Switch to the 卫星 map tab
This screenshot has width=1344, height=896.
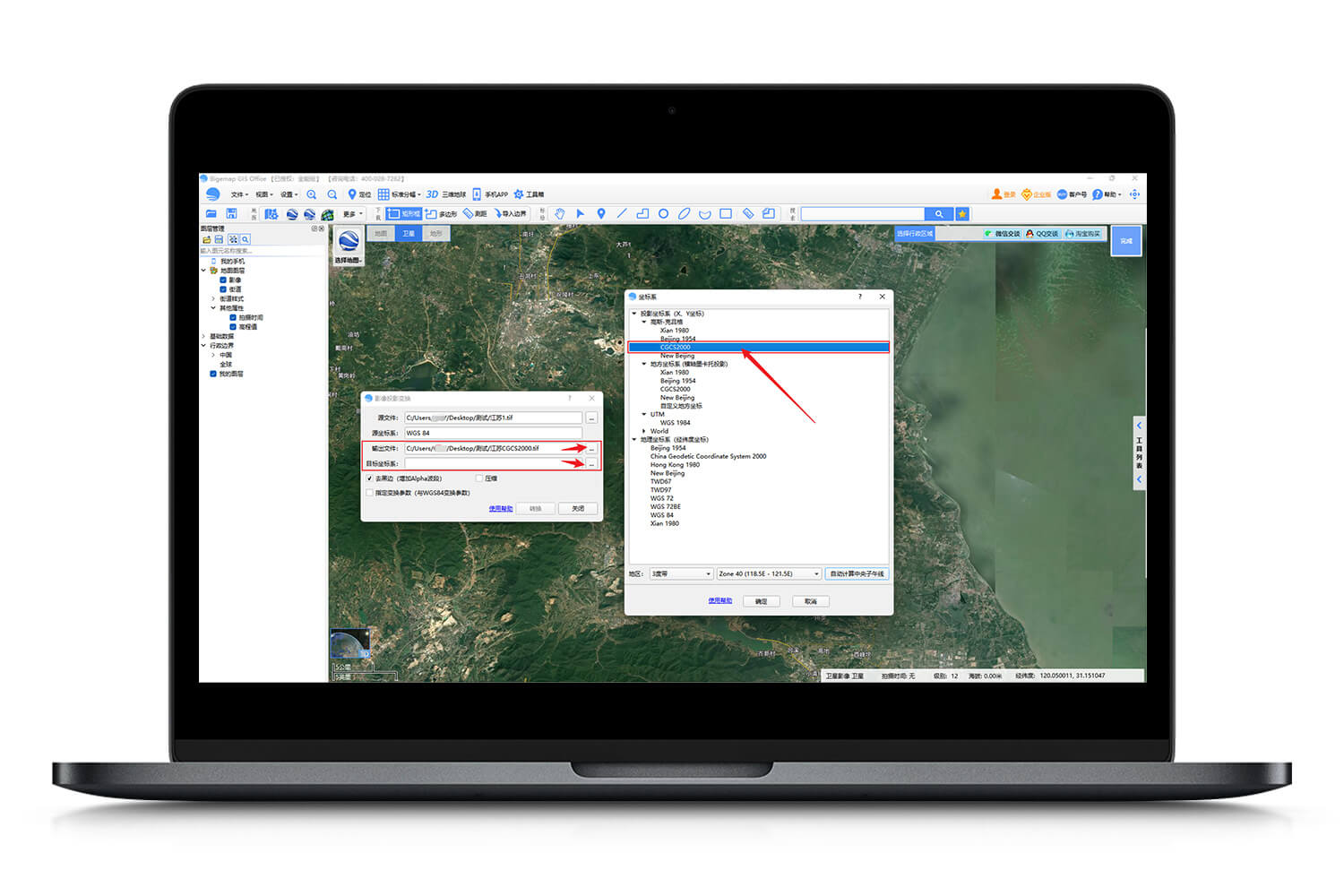409,234
